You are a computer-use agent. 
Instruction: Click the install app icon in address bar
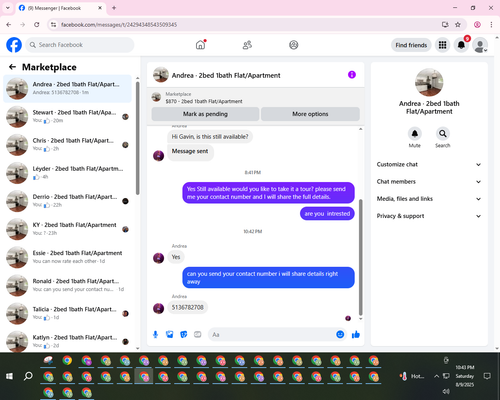coord(445,25)
